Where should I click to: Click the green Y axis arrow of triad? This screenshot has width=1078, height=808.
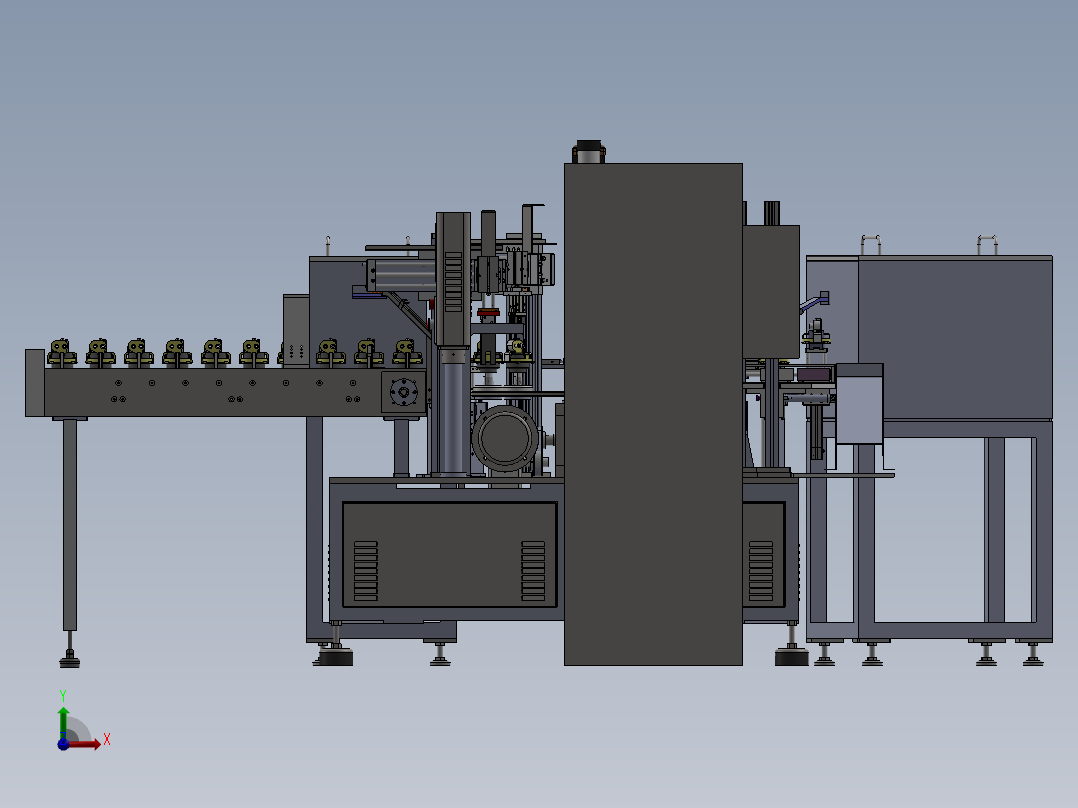click(x=63, y=723)
